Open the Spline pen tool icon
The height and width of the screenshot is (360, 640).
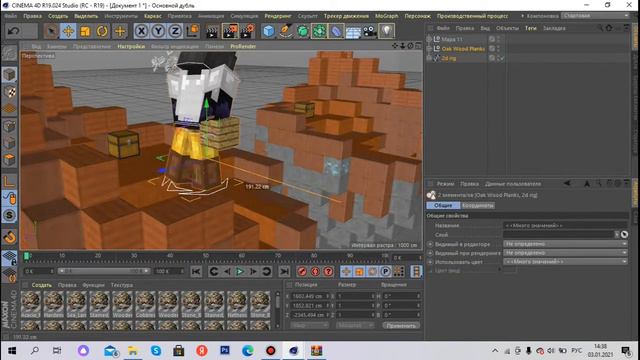(x=286, y=31)
